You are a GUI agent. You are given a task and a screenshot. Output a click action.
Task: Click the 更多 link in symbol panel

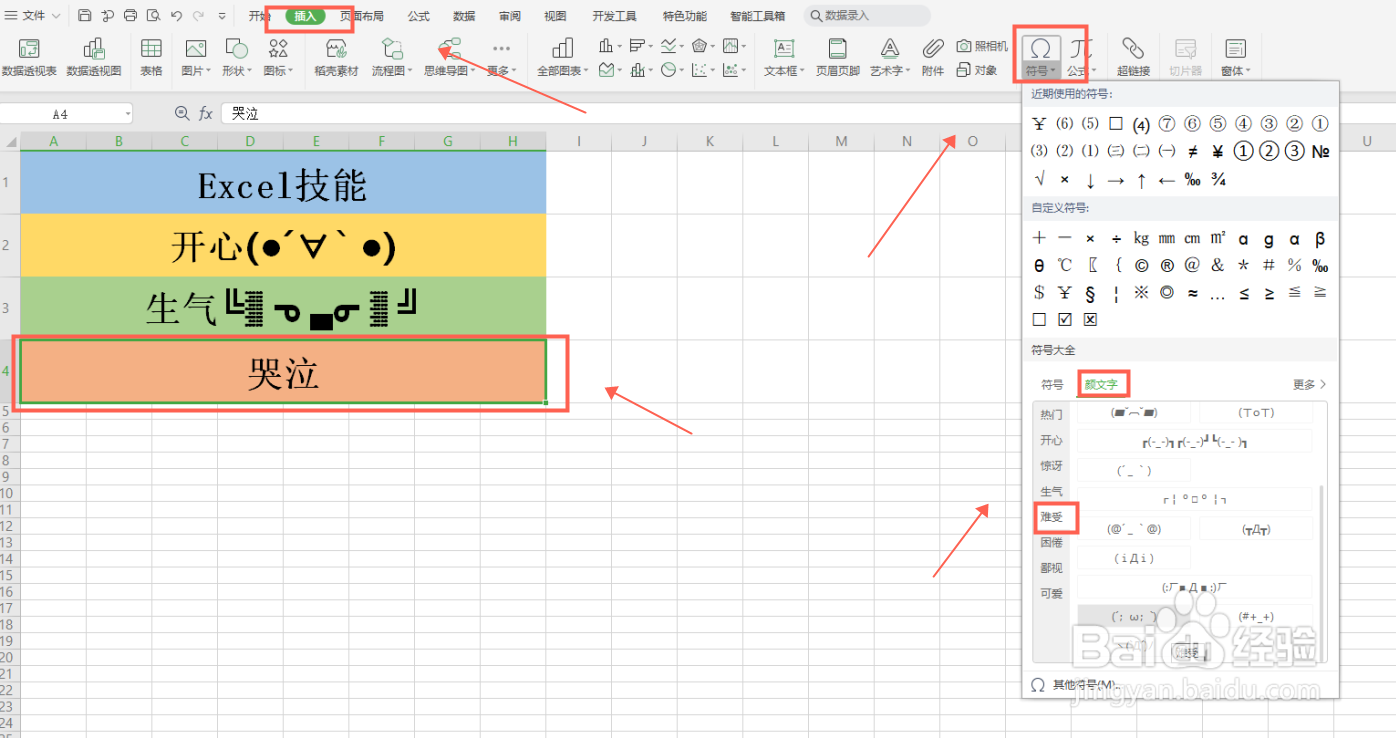click(1305, 383)
